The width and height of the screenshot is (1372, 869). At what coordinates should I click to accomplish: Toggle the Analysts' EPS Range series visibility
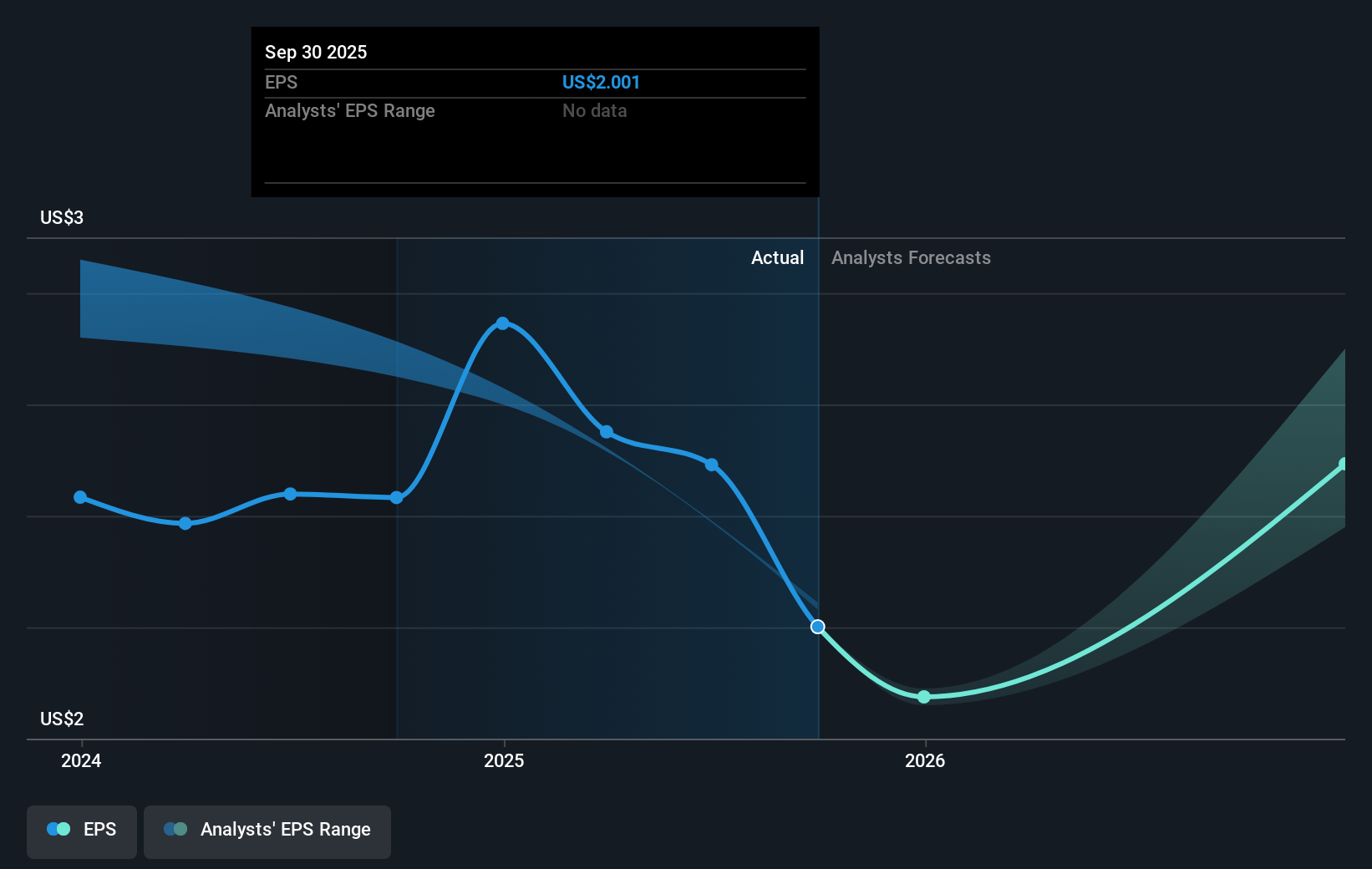click(x=267, y=831)
